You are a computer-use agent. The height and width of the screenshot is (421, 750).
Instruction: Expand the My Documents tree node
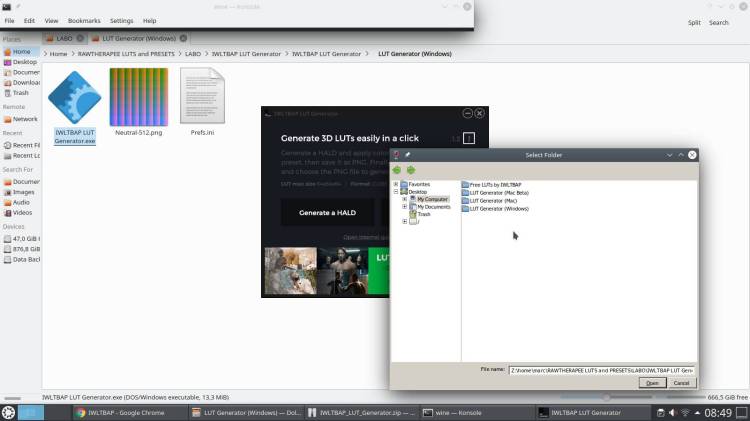pos(405,207)
